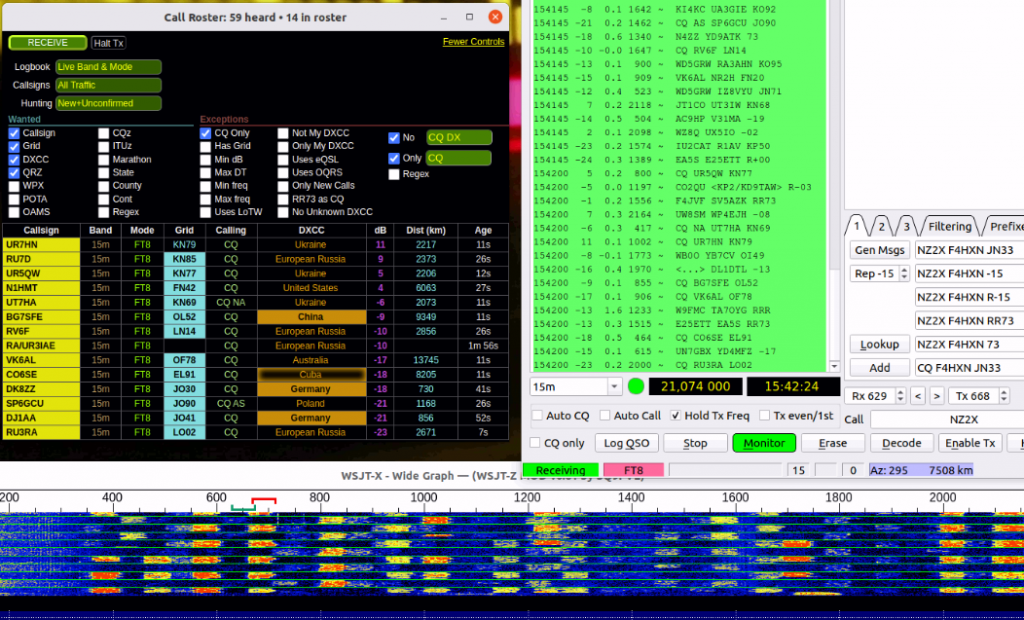1024x620 pixels.
Task: Turn off the Monitor button
Action: (x=763, y=442)
